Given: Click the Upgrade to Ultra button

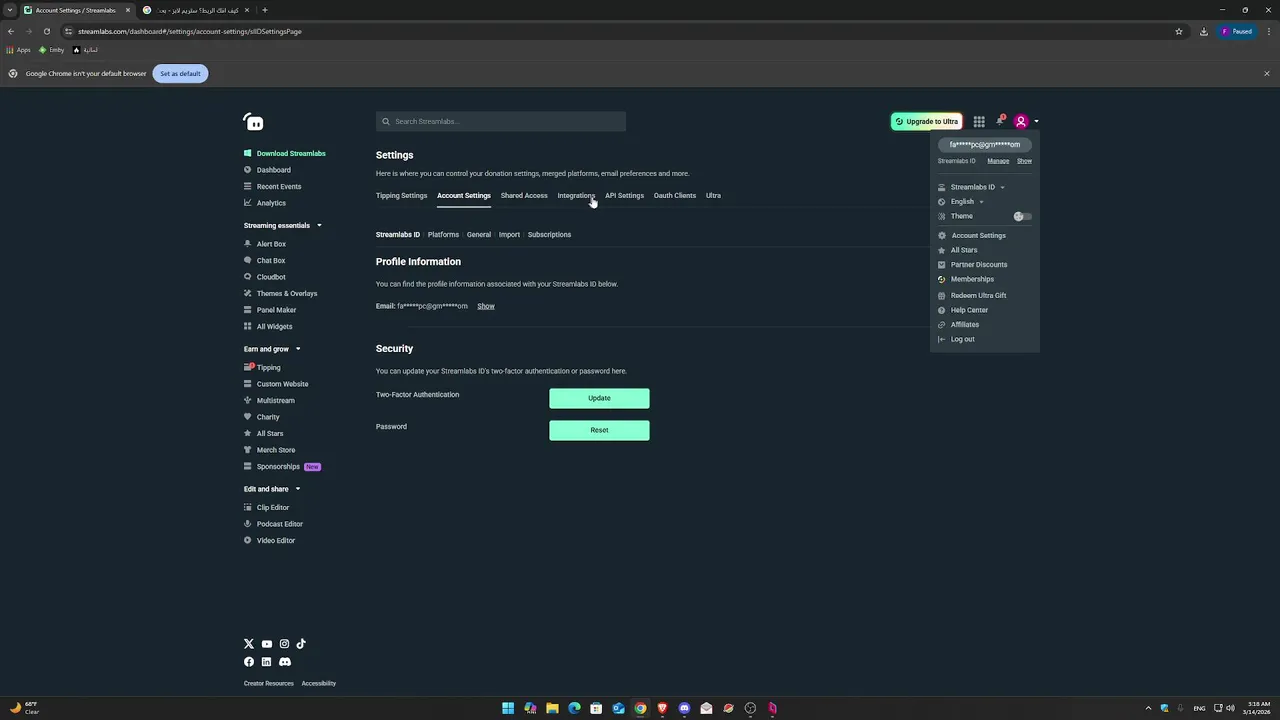Looking at the screenshot, I should [x=926, y=122].
